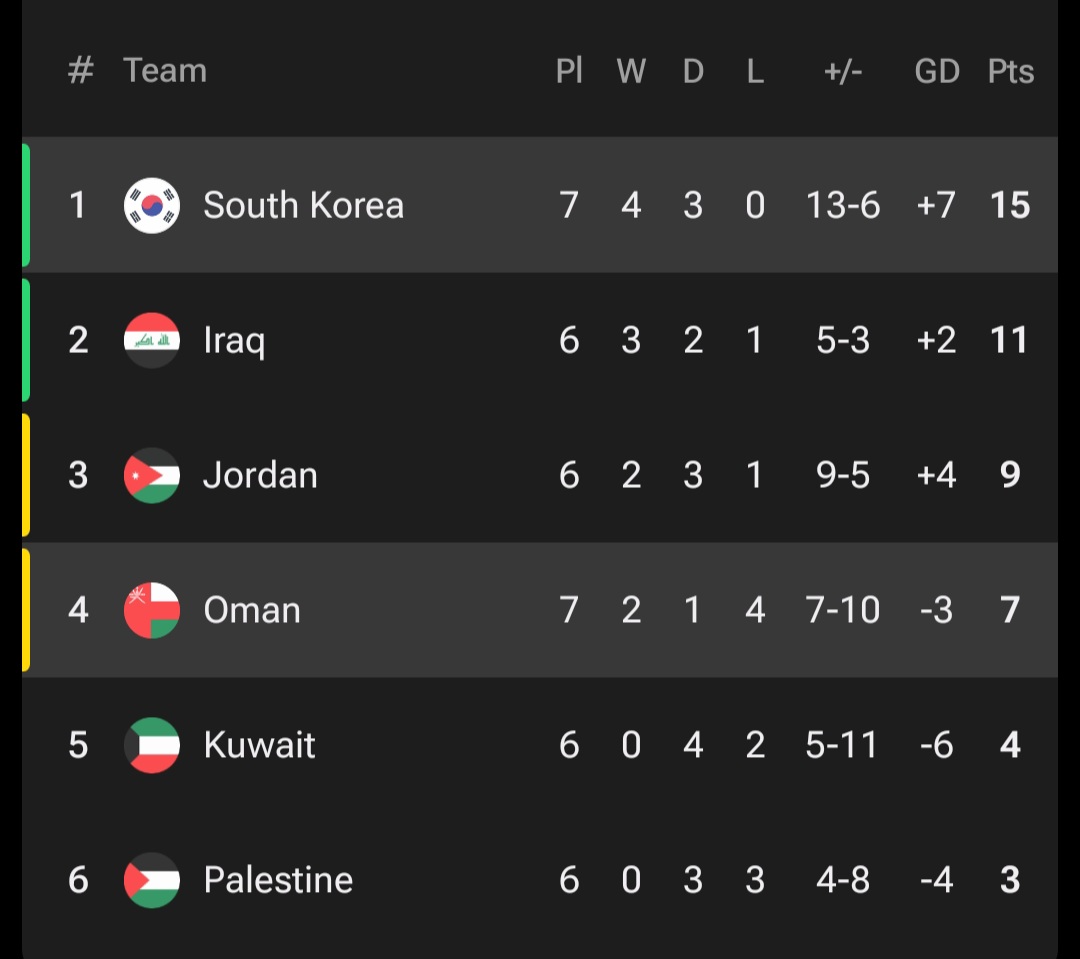Click the Pts column header
The width and height of the screenshot is (1080, 959).
click(1010, 71)
